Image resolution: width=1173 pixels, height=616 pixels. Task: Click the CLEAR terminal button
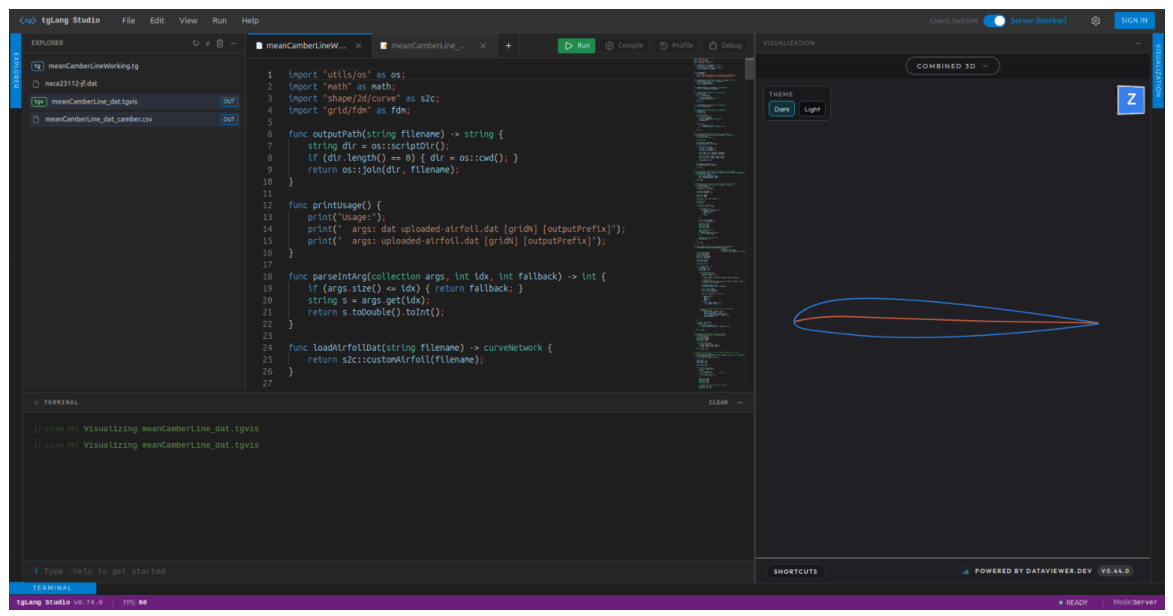click(718, 403)
